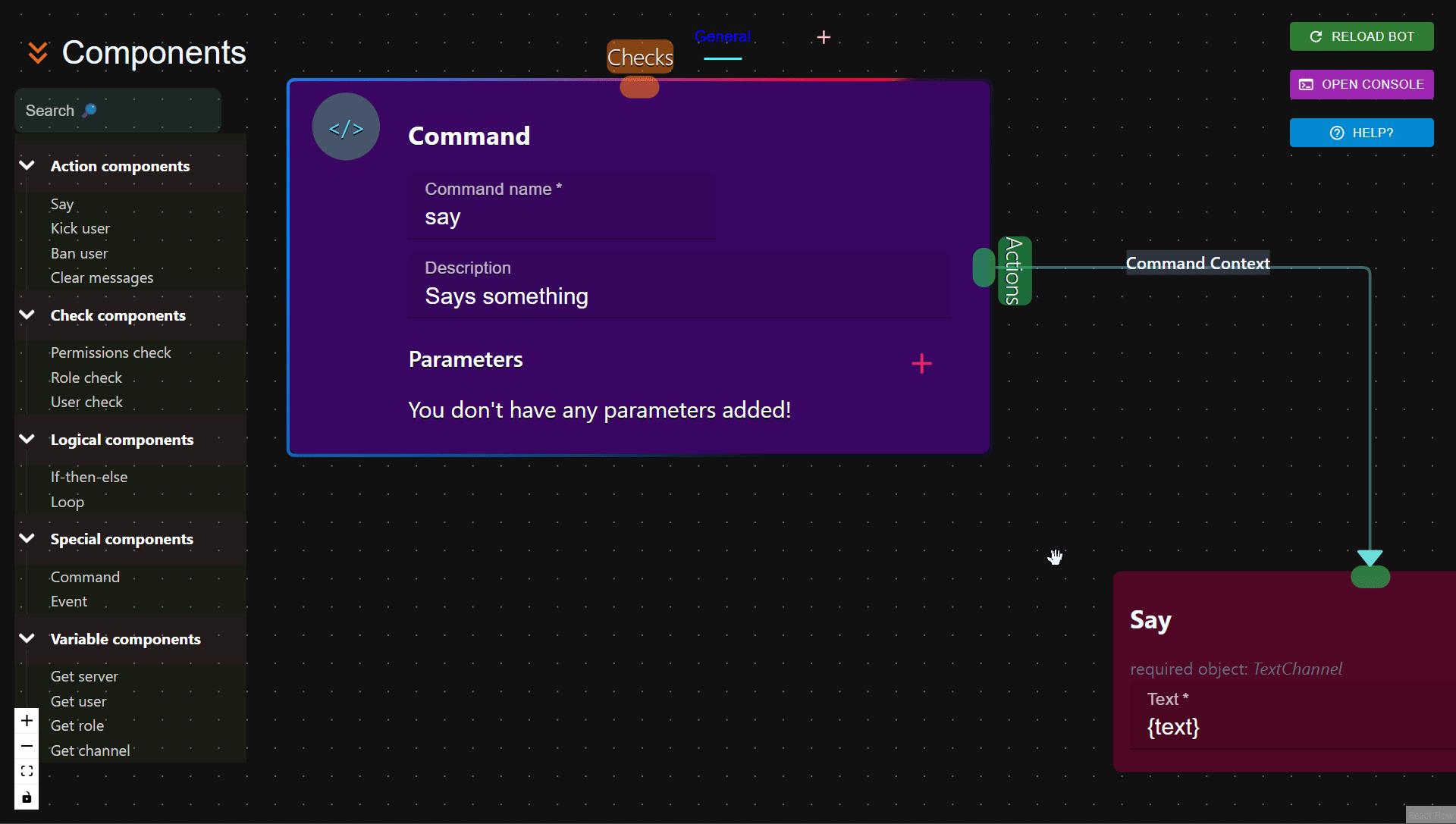Image resolution: width=1456 pixels, height=824 pixels.
Task: Zoom out of the canvas
Action: pos(27,747)
